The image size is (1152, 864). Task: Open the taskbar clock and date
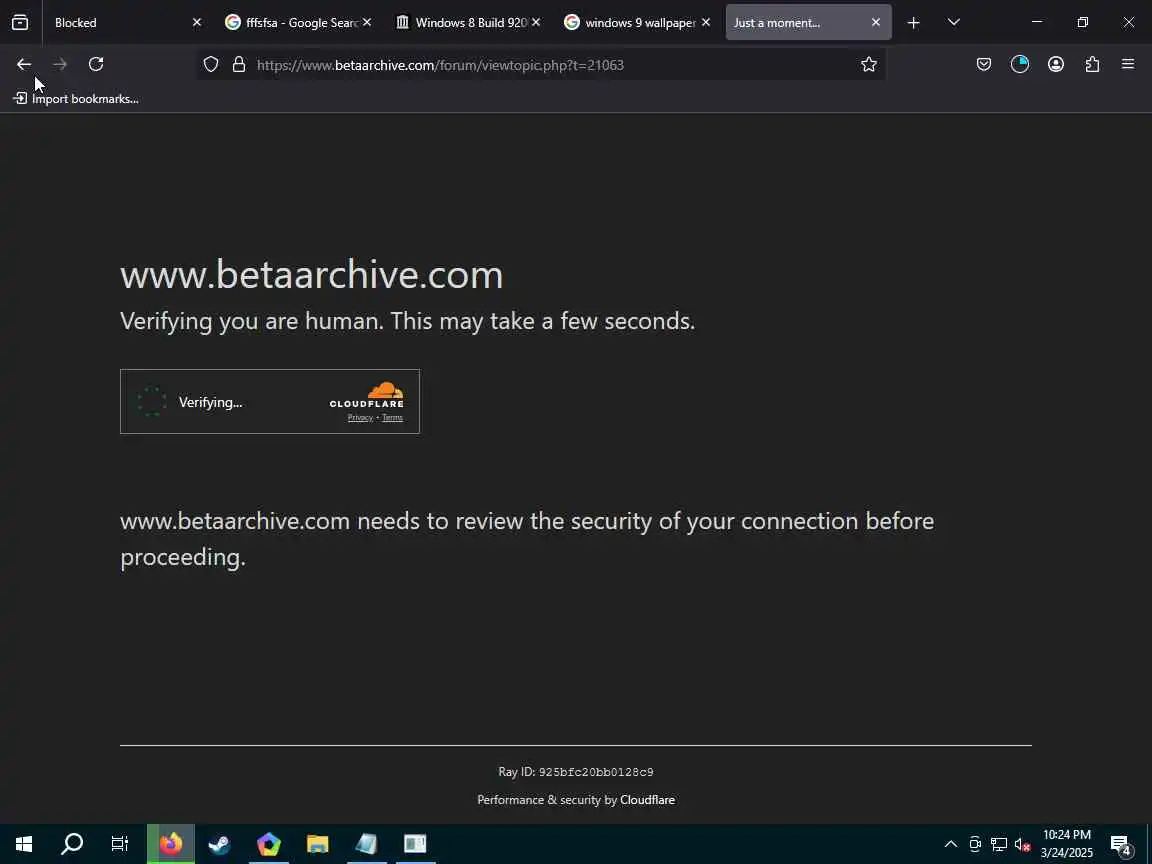pos(1067,844)
